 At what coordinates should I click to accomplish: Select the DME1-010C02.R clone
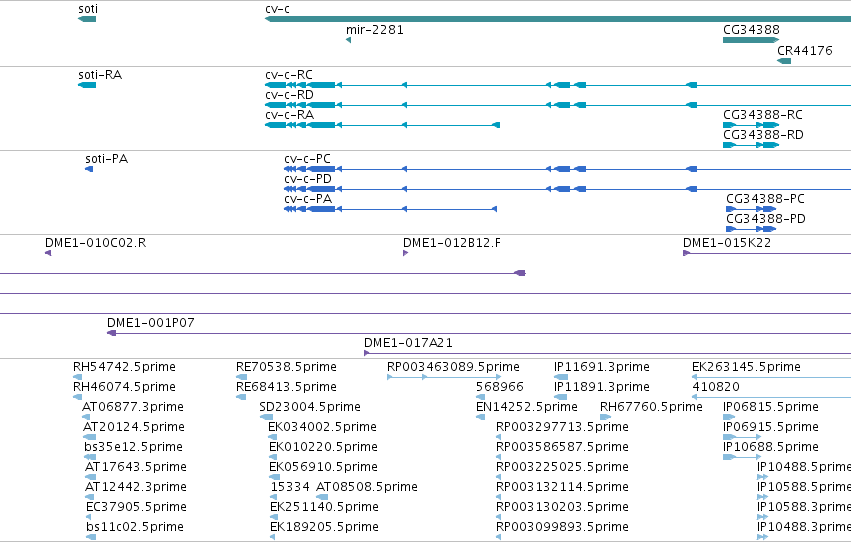click(x=48, y=253)
